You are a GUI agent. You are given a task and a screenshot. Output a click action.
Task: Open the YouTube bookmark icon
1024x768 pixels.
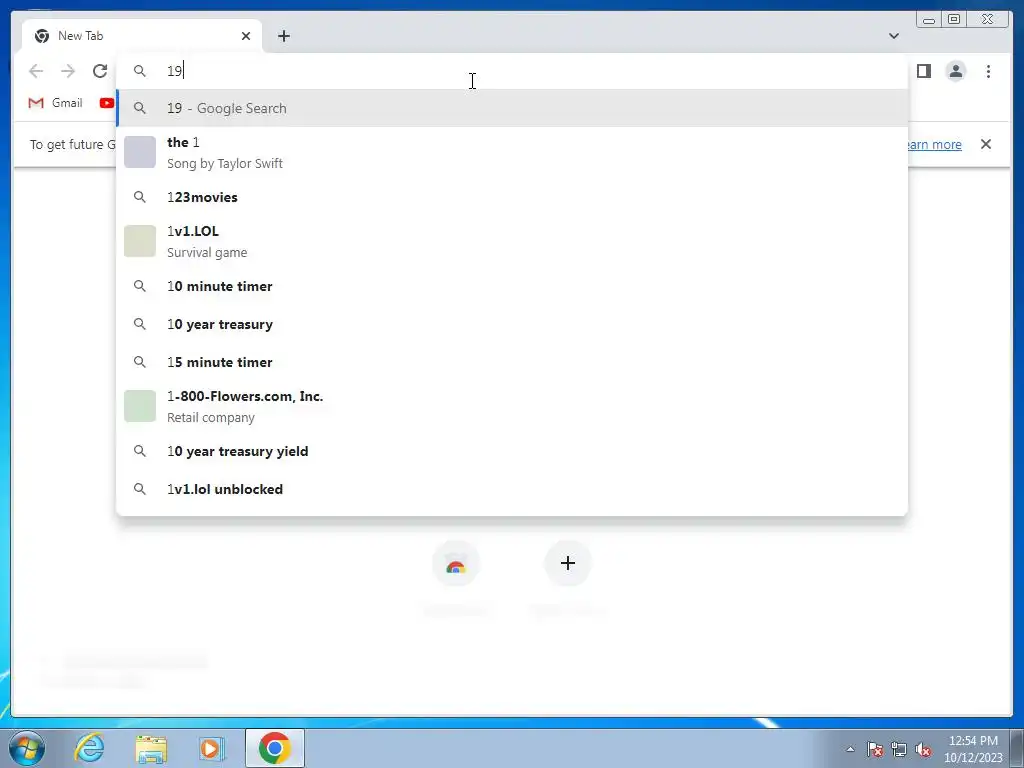pyautogui.click(x=106, y=103)
